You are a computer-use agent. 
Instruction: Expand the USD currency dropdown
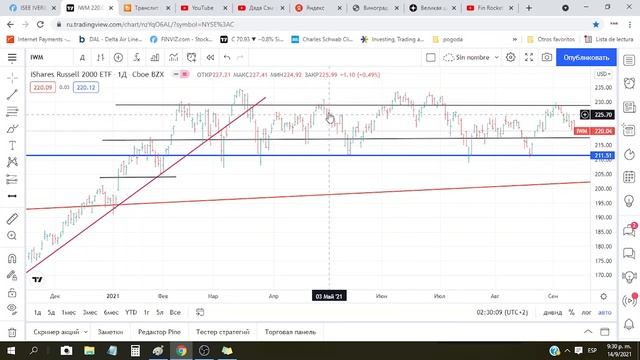coord(603,74)
